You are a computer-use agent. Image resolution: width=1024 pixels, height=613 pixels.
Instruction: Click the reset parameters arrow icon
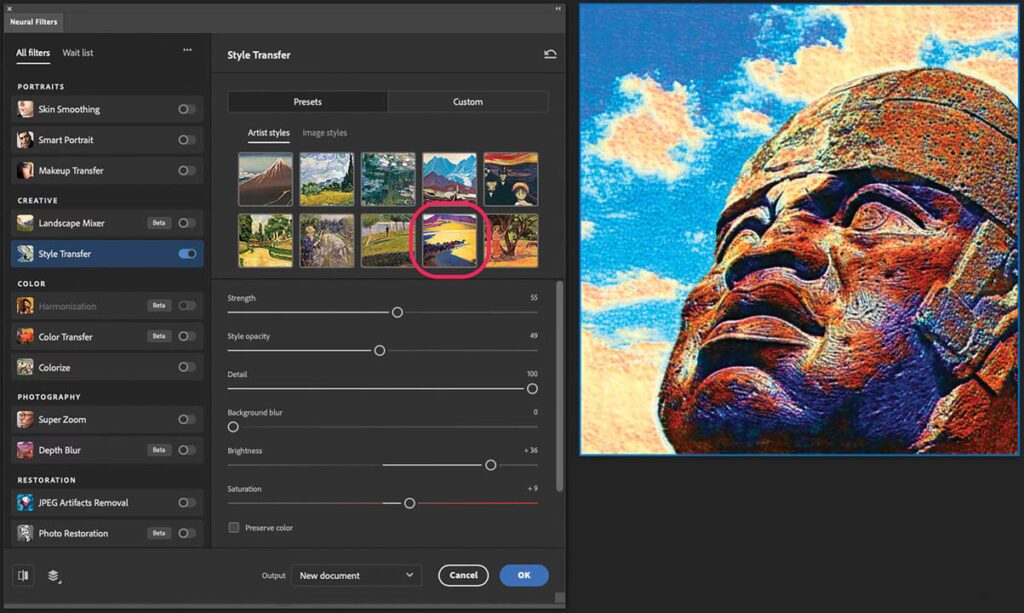(550, 55)
